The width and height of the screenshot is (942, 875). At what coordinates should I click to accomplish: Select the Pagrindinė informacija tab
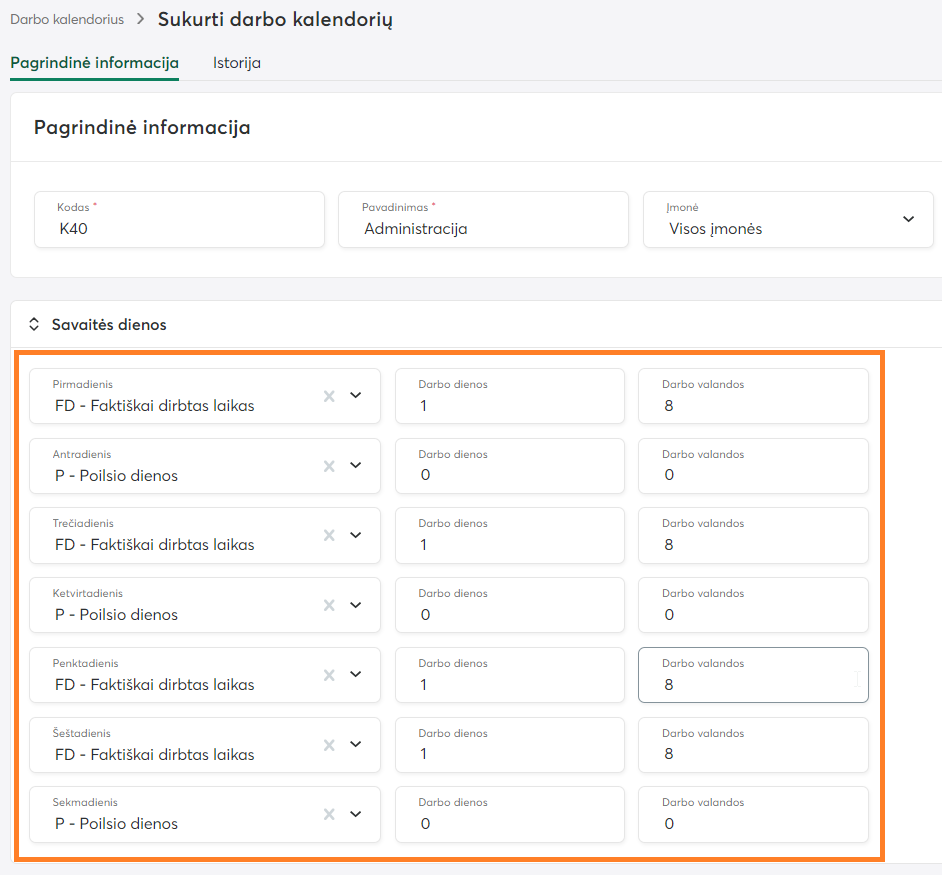tap(94, 63)
